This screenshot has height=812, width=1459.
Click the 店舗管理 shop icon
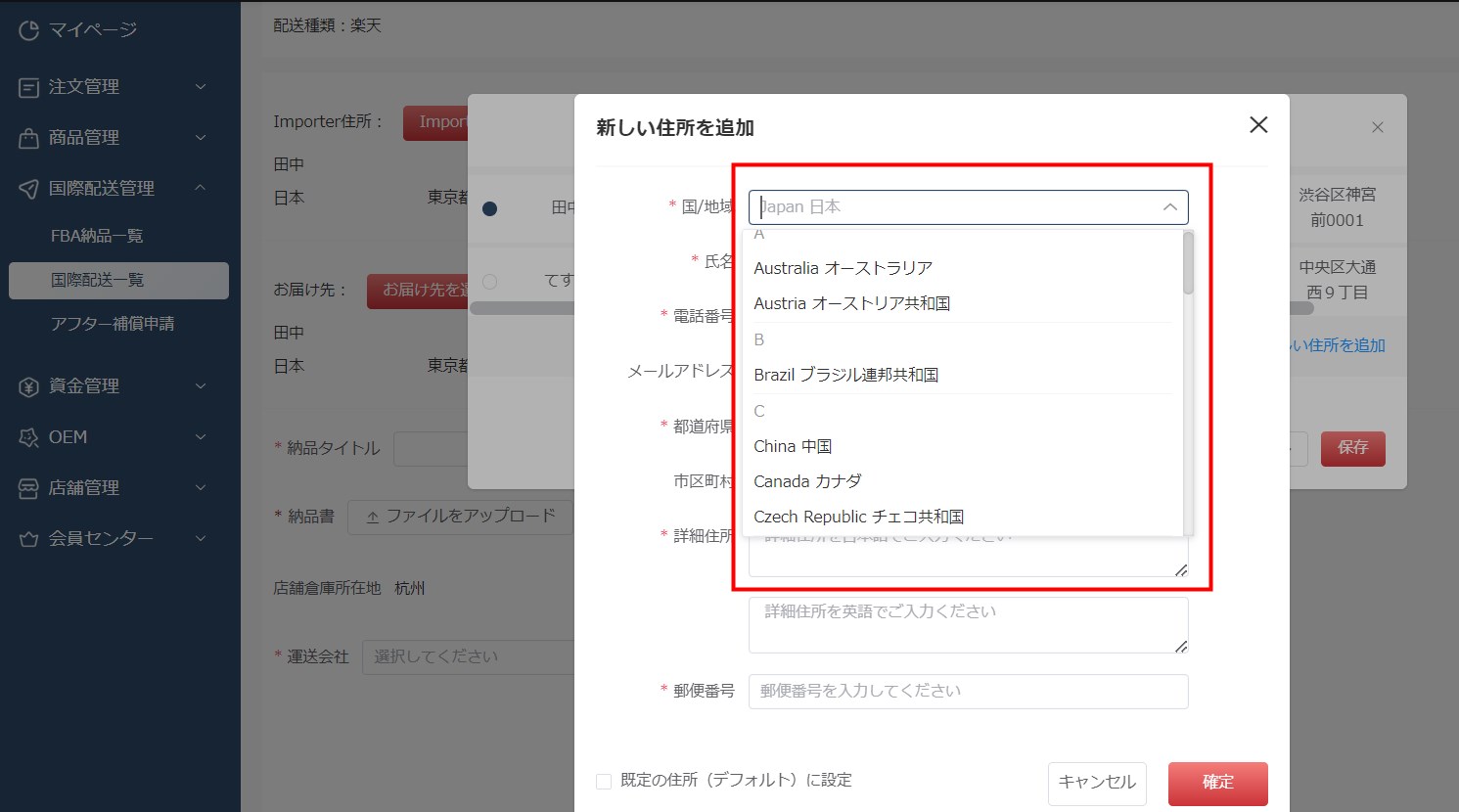click(x=28, y=488)
